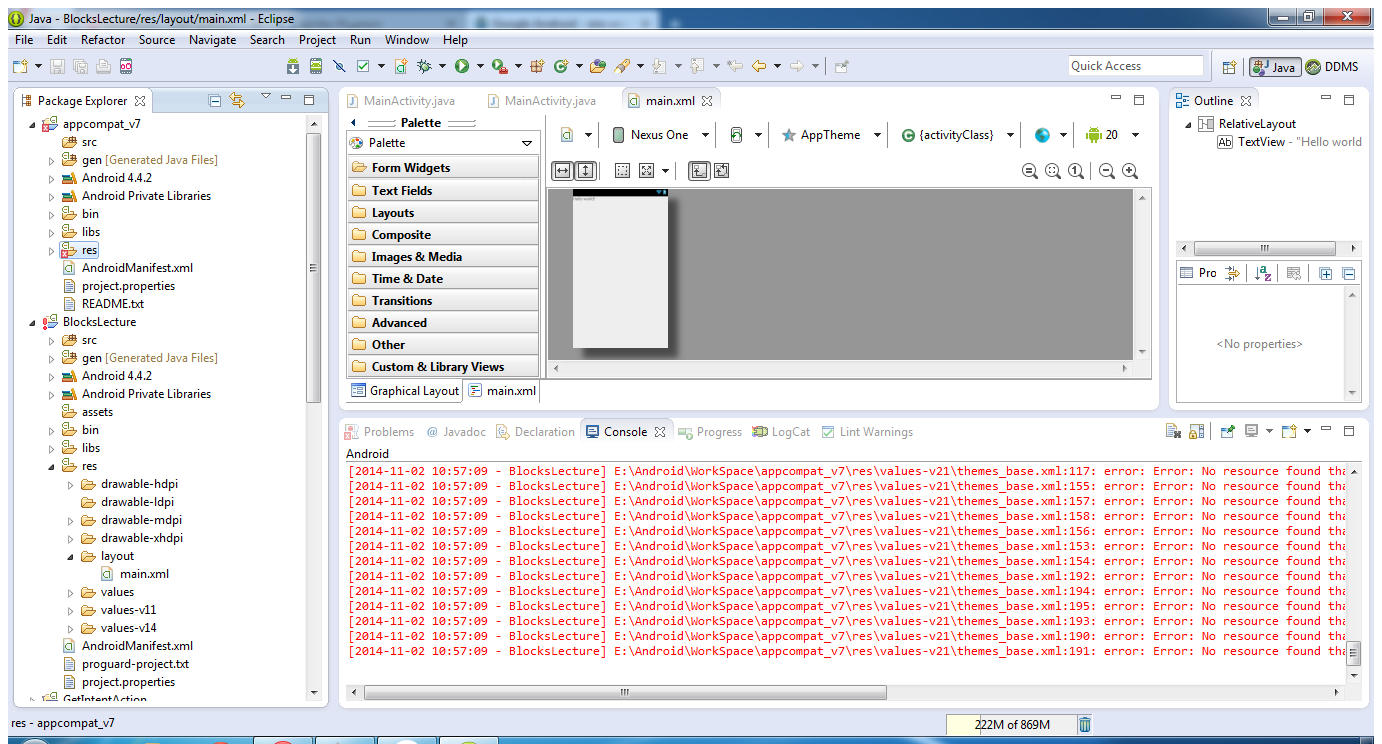1382x744 pixels.
Task: Click Collapse All icon in Package Explorer
Action: click(x=214, y=100)
